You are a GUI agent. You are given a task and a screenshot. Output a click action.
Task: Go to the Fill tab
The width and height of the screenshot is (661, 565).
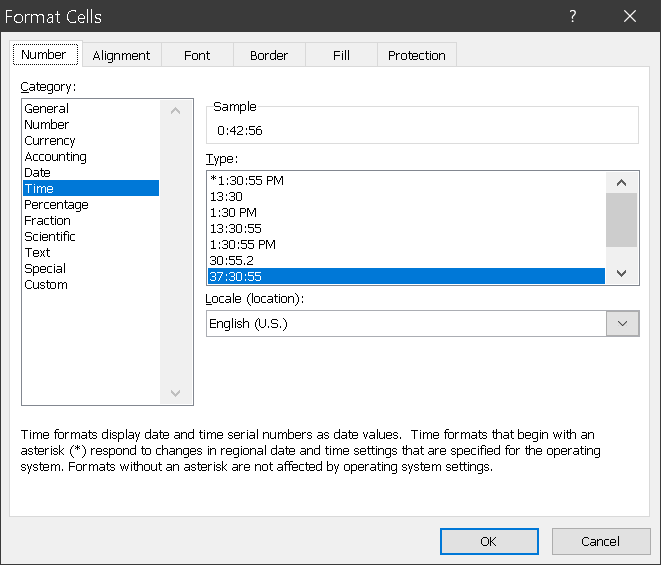(x=341, y=55)
